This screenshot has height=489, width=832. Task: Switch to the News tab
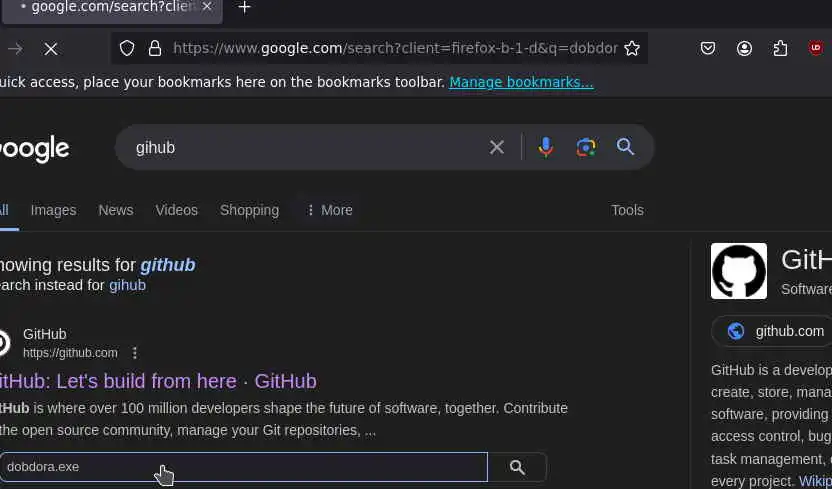coord(116,210)
